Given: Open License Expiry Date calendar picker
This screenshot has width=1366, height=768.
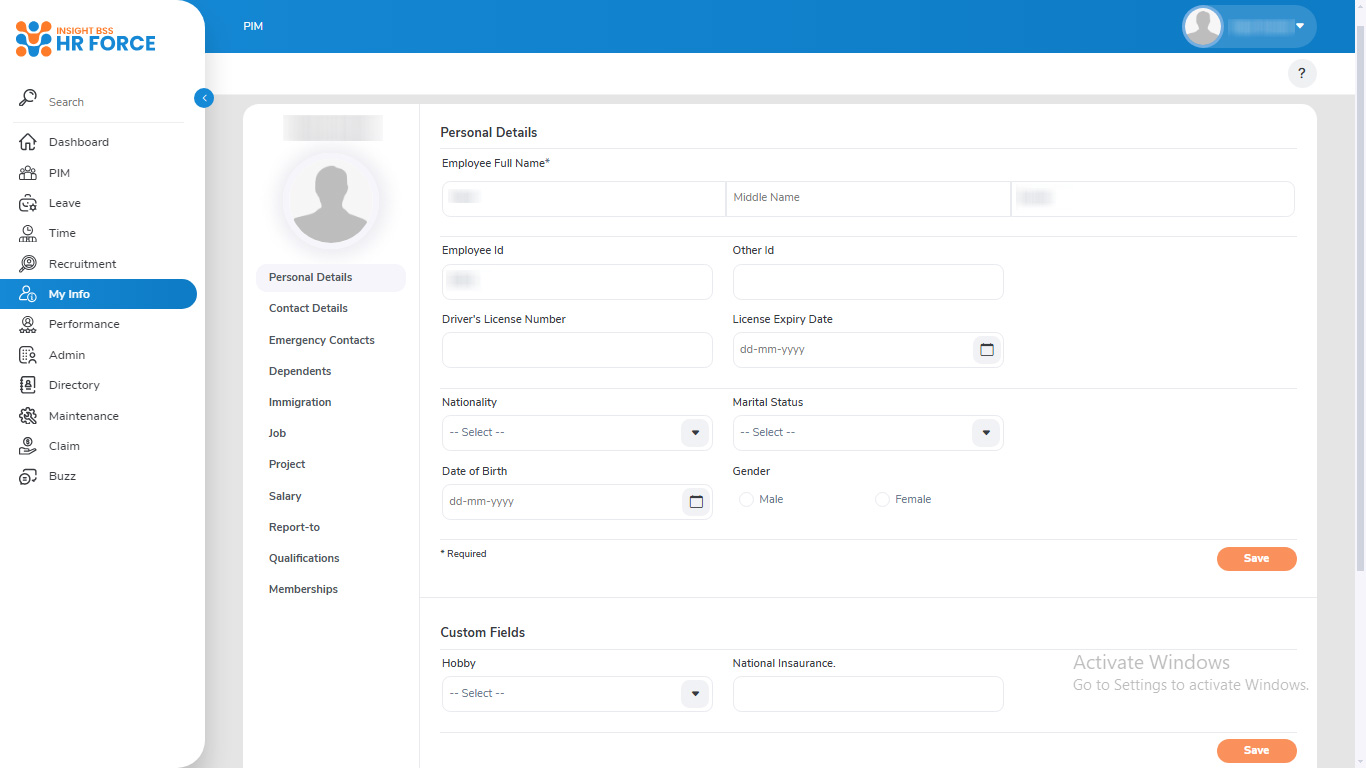Looking at the screenshot, I should (987, 350).
